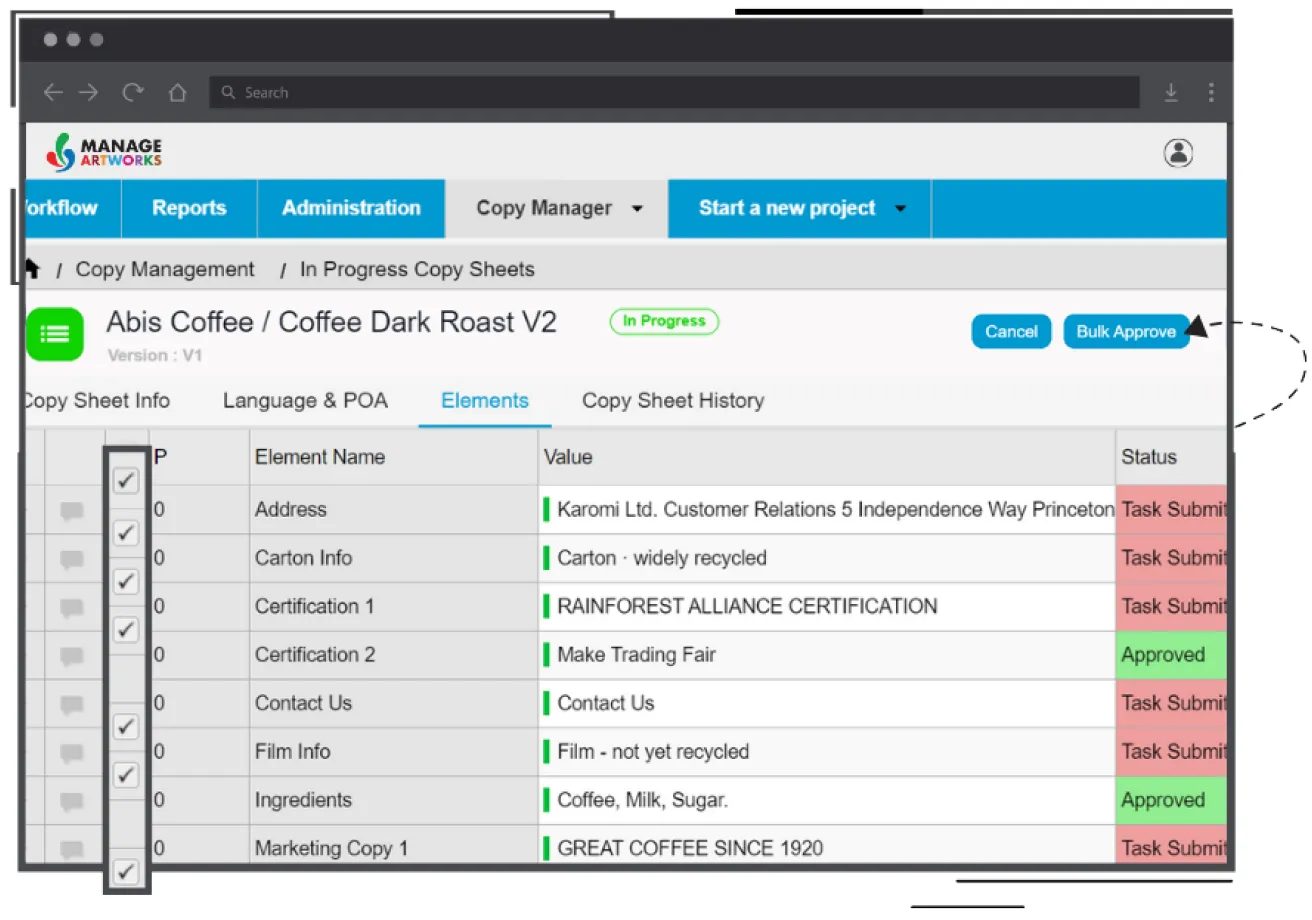Switch to Copy Sheet Info tab
The image size is (1312, 920).
pos(96,401)
